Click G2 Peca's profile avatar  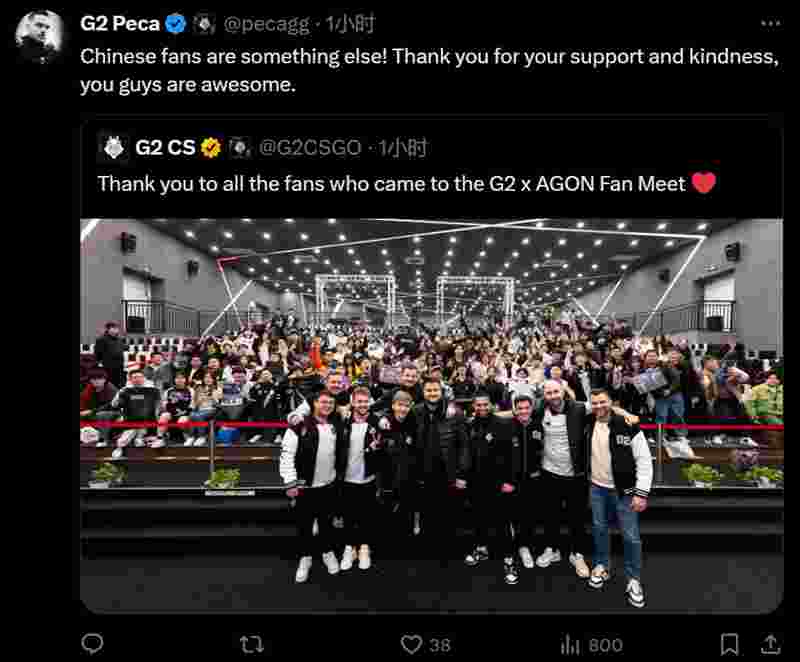(x=39, y=36)
